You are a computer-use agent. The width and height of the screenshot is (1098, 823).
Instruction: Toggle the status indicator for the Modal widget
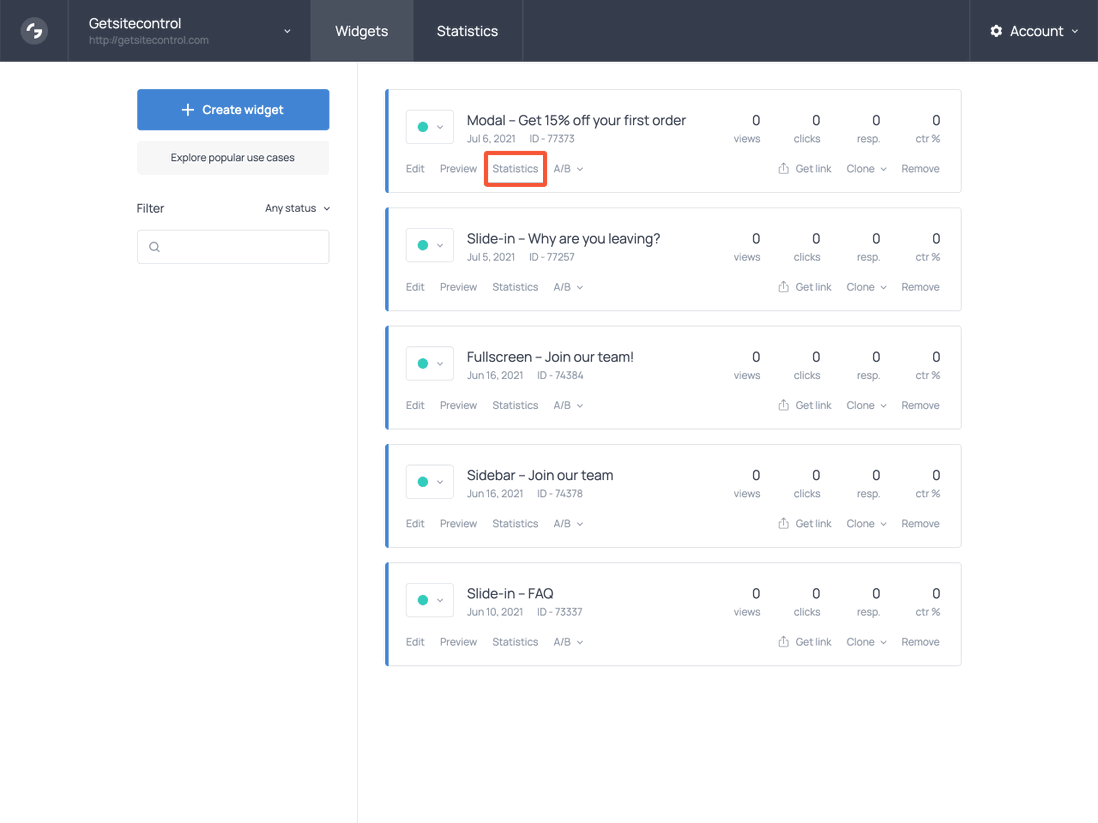(424, 126)
